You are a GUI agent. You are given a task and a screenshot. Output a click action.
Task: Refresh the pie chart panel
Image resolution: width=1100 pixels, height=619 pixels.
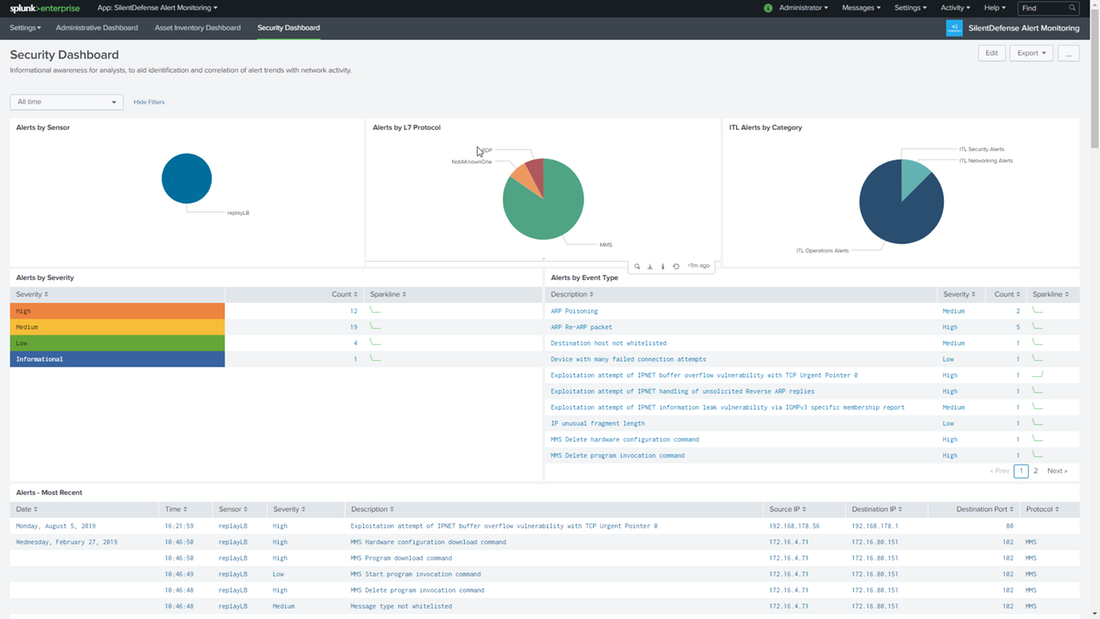click(676, 266)
